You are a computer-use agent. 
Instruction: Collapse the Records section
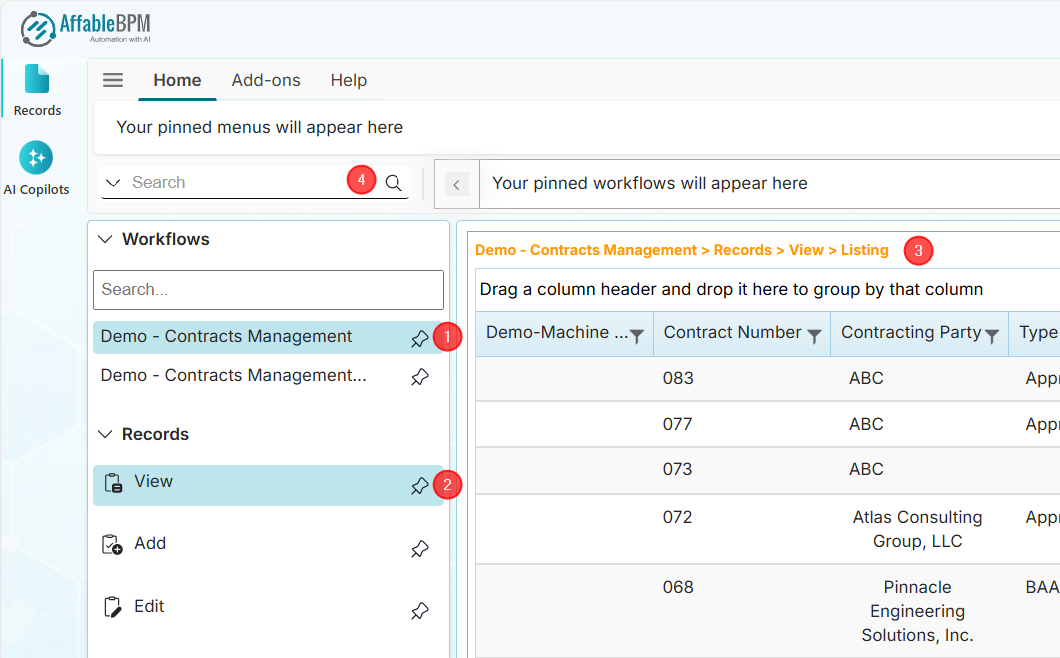click(x=105, y=434)
